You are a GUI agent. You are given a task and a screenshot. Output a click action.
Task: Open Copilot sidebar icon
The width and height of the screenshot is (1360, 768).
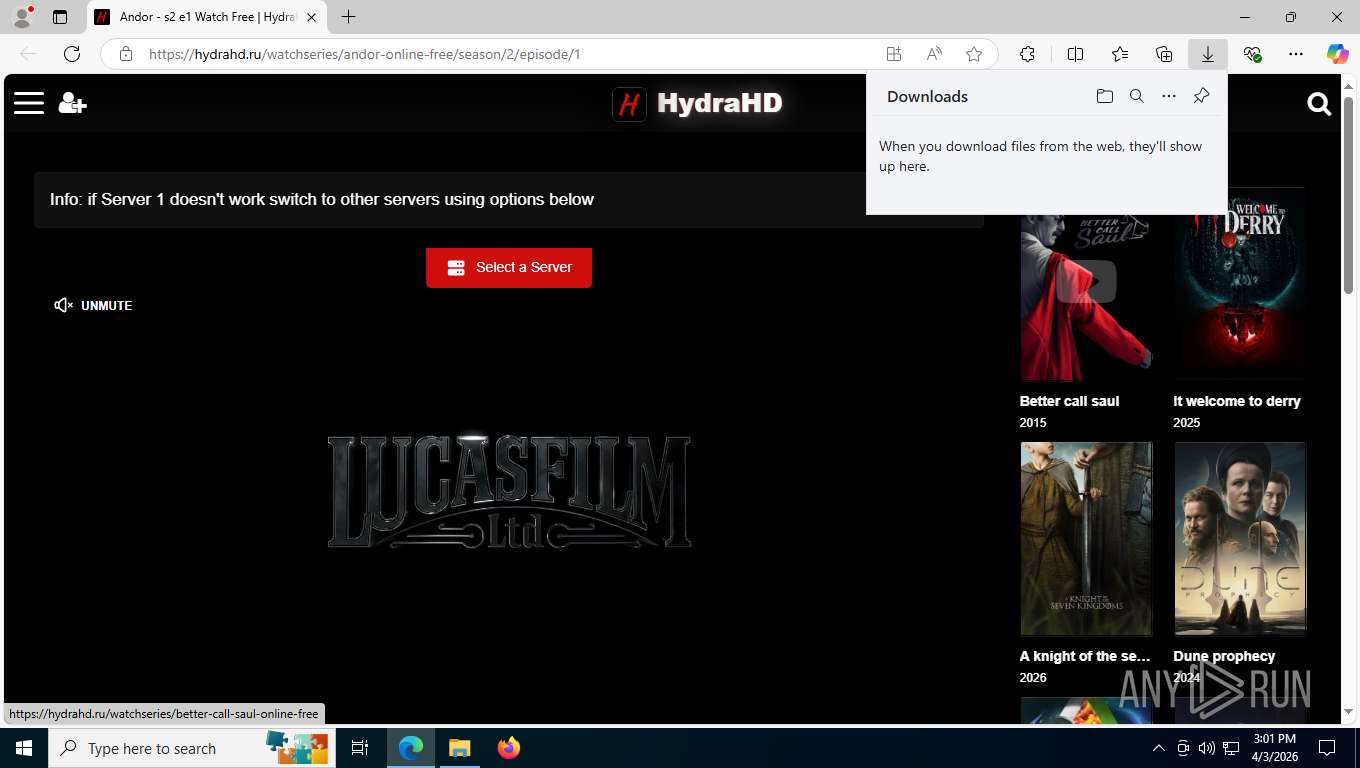(x=1337, y=54)
